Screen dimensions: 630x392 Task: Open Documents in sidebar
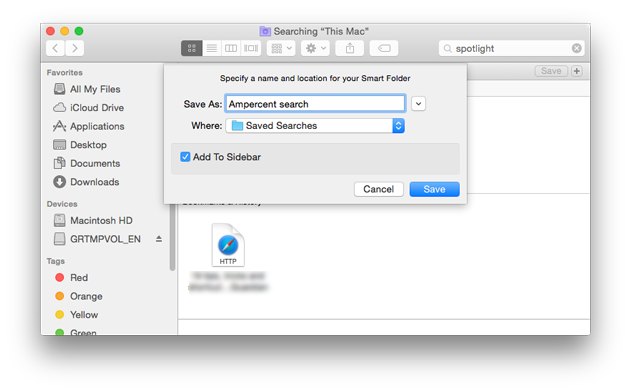[x=87, y=163]
